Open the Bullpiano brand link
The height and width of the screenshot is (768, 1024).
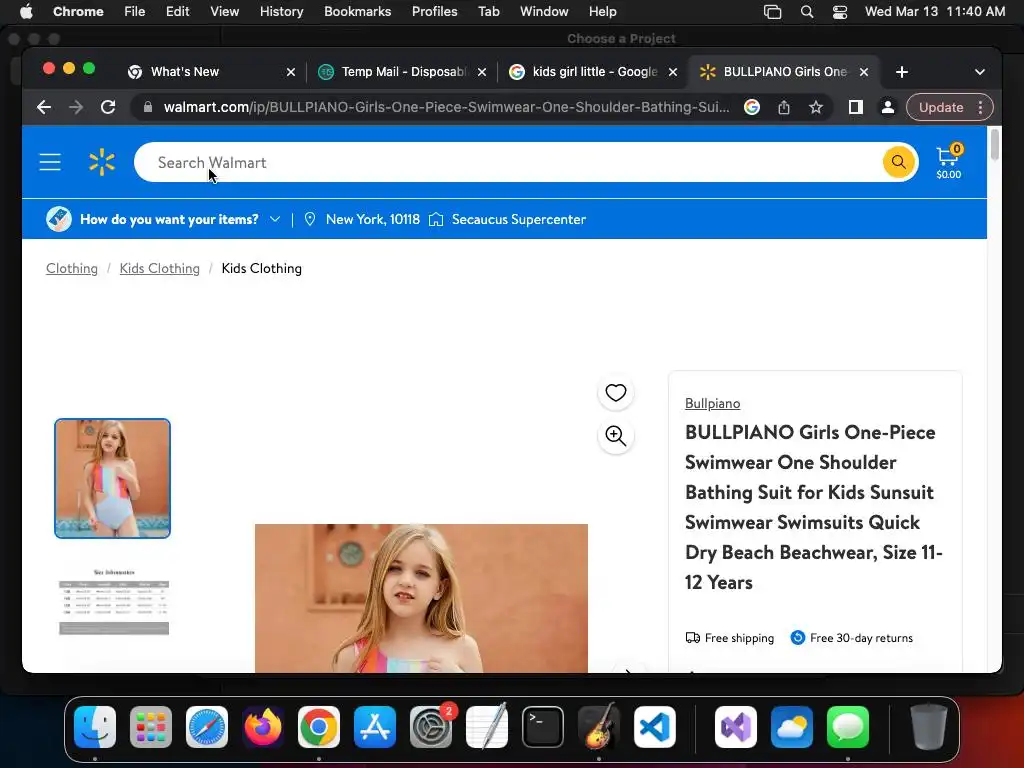pyautogui.click(x=712, y=404)
